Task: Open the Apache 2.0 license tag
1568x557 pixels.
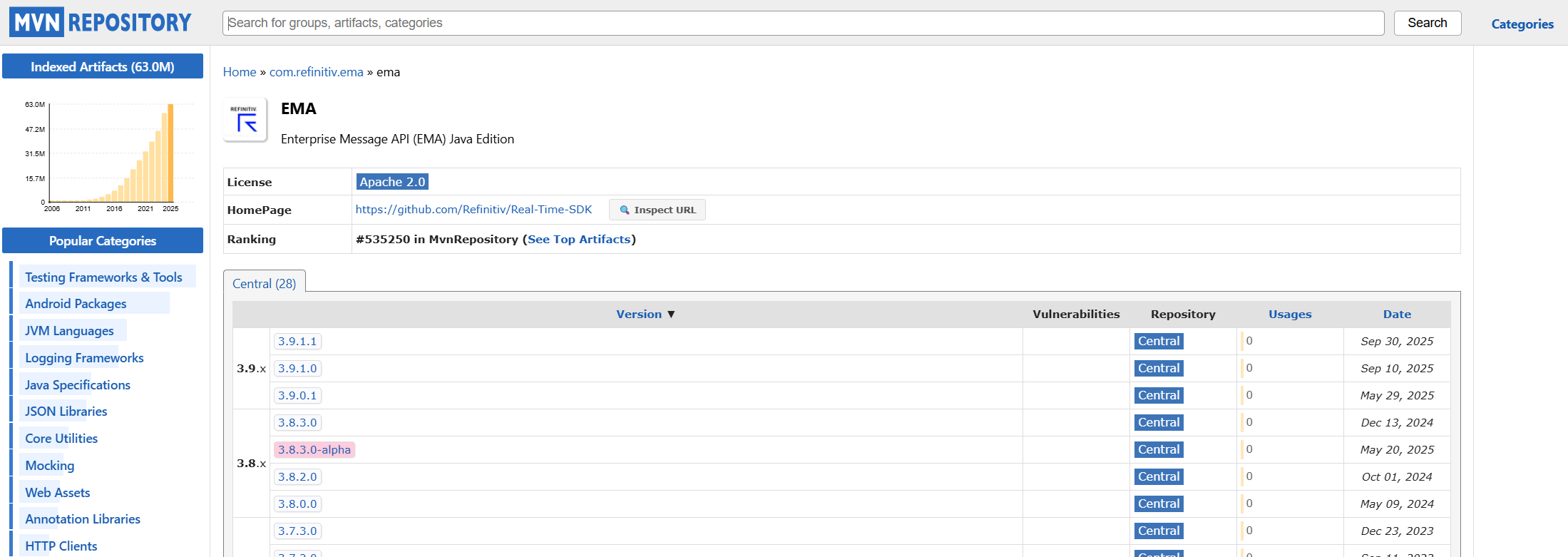Action: pos(392,182)
